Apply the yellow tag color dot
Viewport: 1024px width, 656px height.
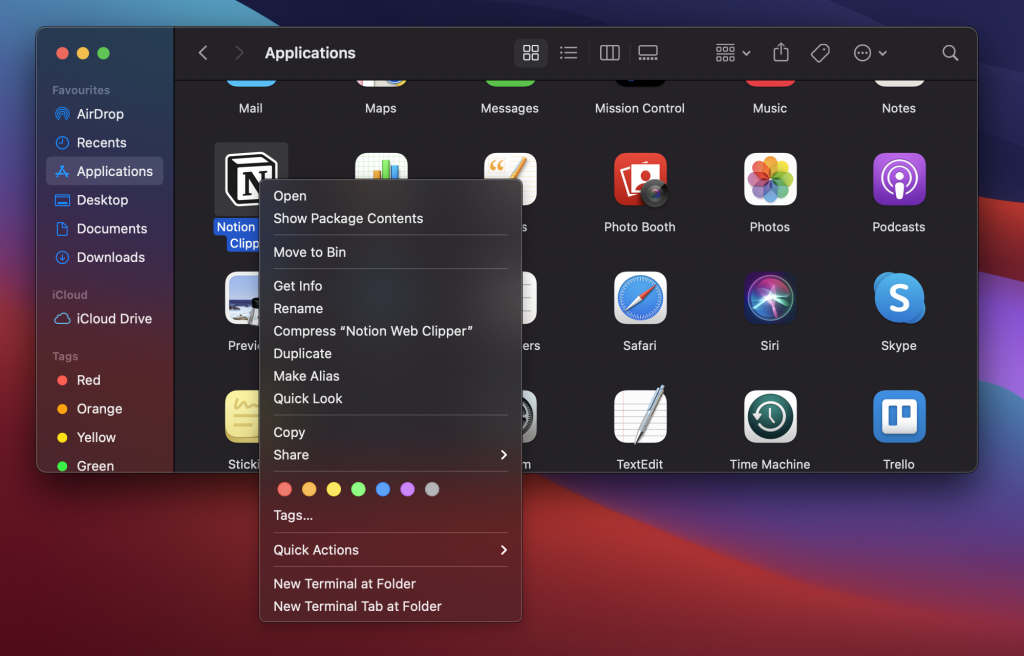[x=334, y=489]
